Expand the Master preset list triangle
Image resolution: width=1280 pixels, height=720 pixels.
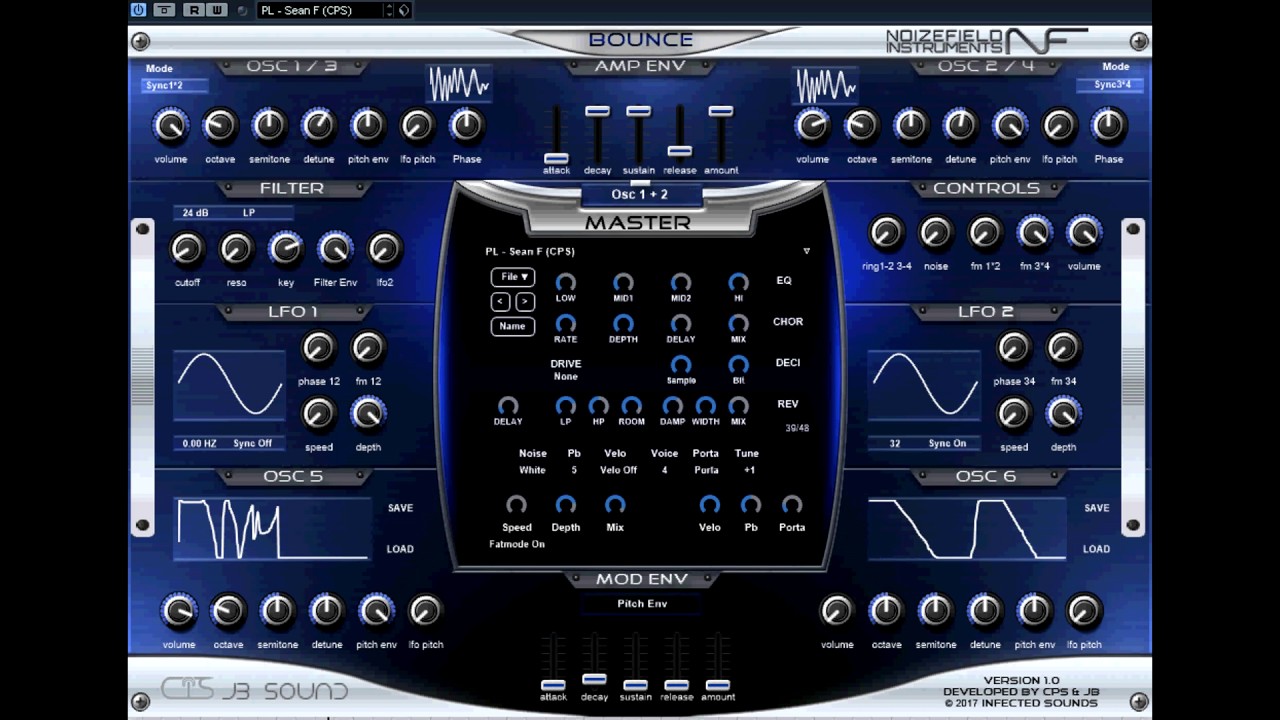(806, 251)
